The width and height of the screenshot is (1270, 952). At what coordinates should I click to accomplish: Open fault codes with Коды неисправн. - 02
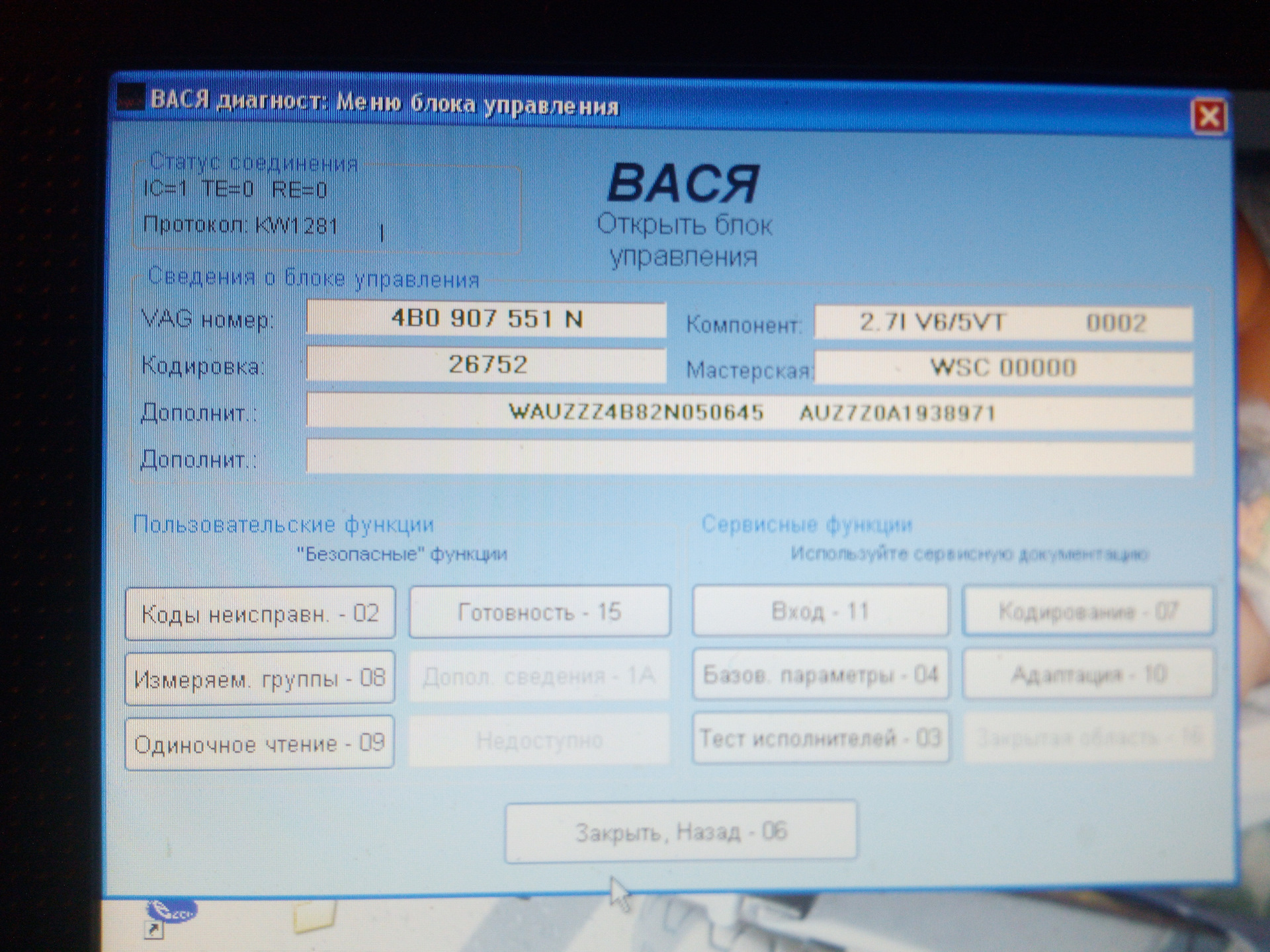click(260, 613)
